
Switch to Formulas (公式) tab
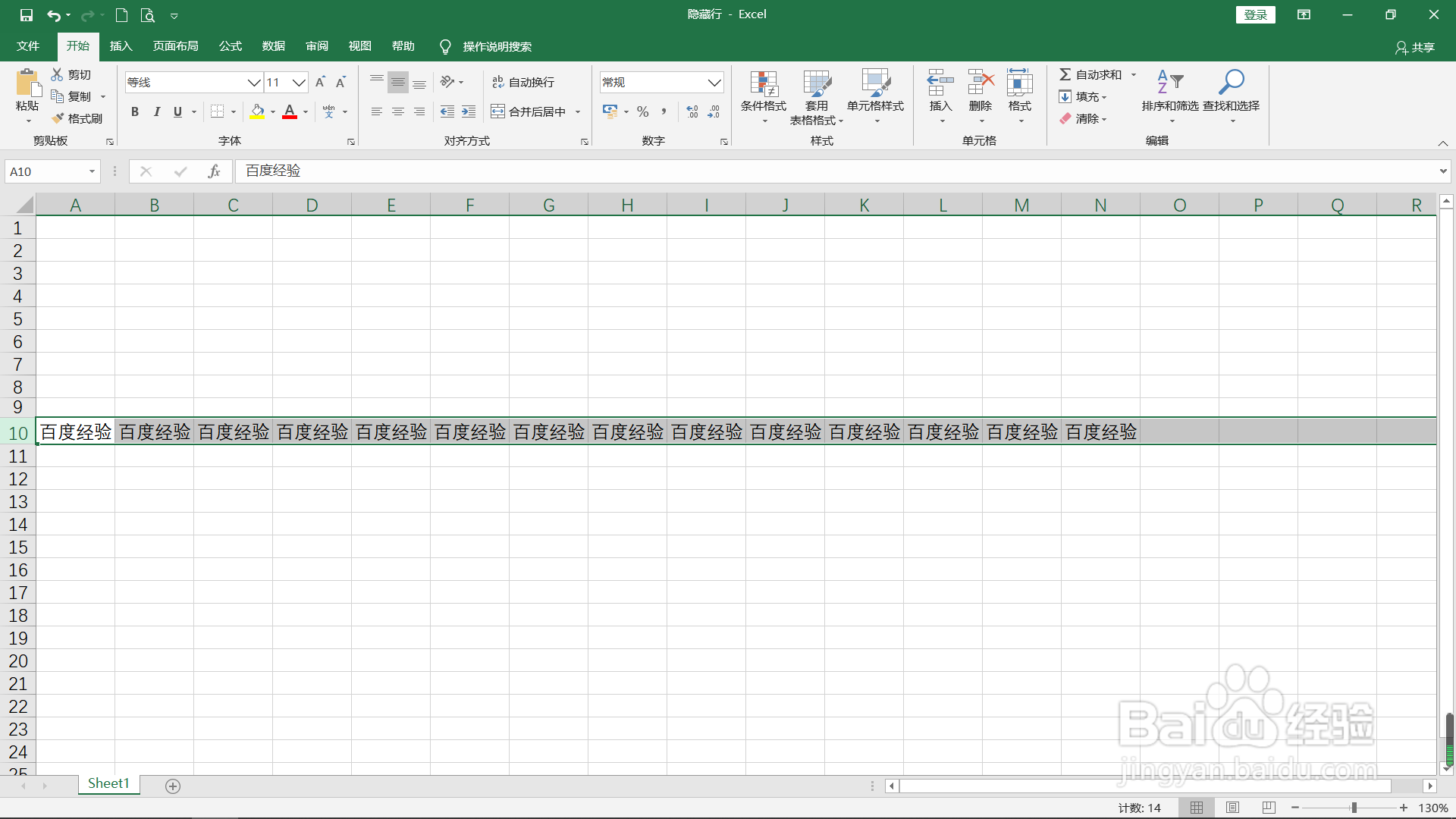(231, 46)
